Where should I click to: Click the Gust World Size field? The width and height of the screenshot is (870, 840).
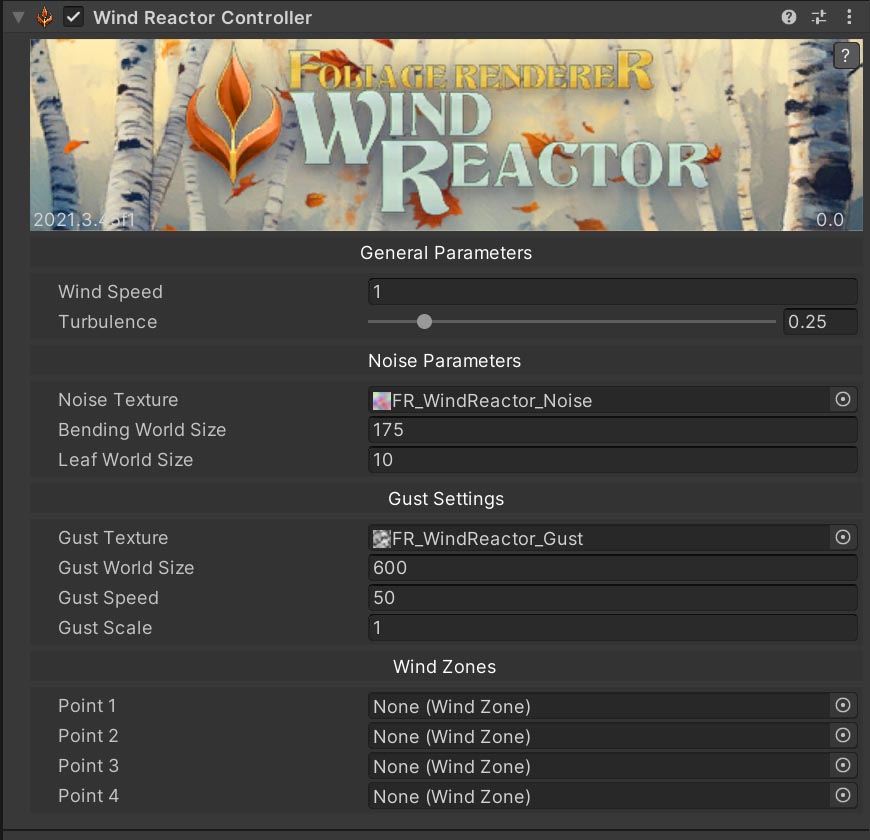pyautogui.click(x=612, y=568)
